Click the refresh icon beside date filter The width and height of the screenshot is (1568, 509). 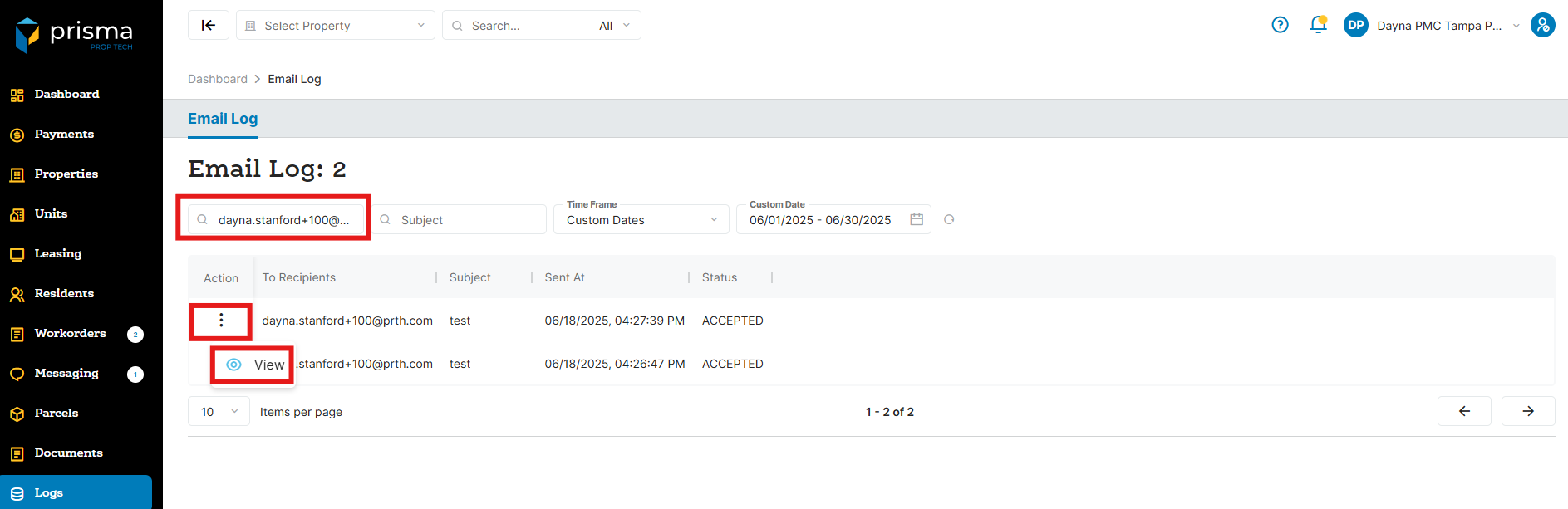[x=949, y=219]
